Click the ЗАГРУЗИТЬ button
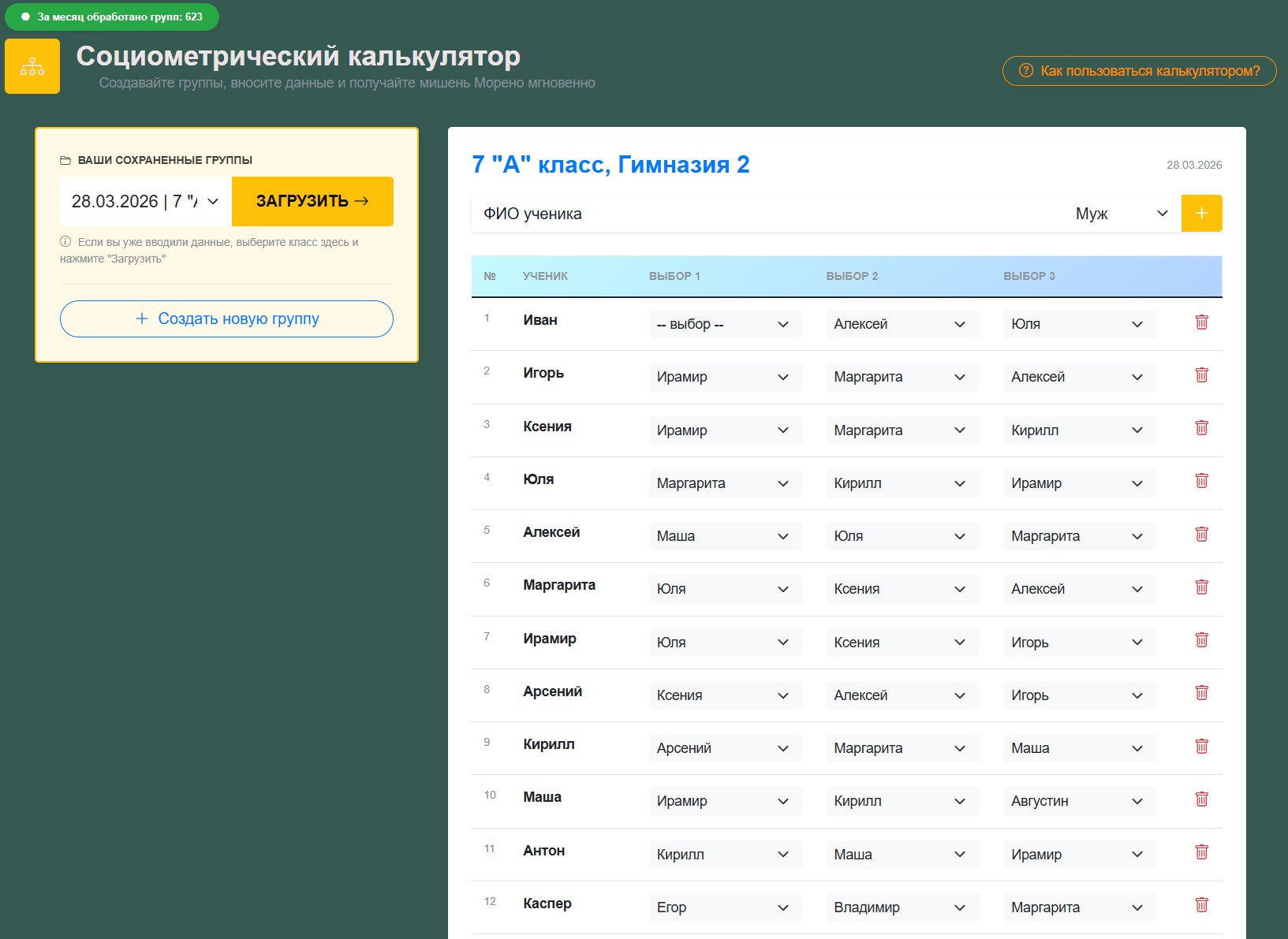The image size is (1288, 939). click(312, 201)
